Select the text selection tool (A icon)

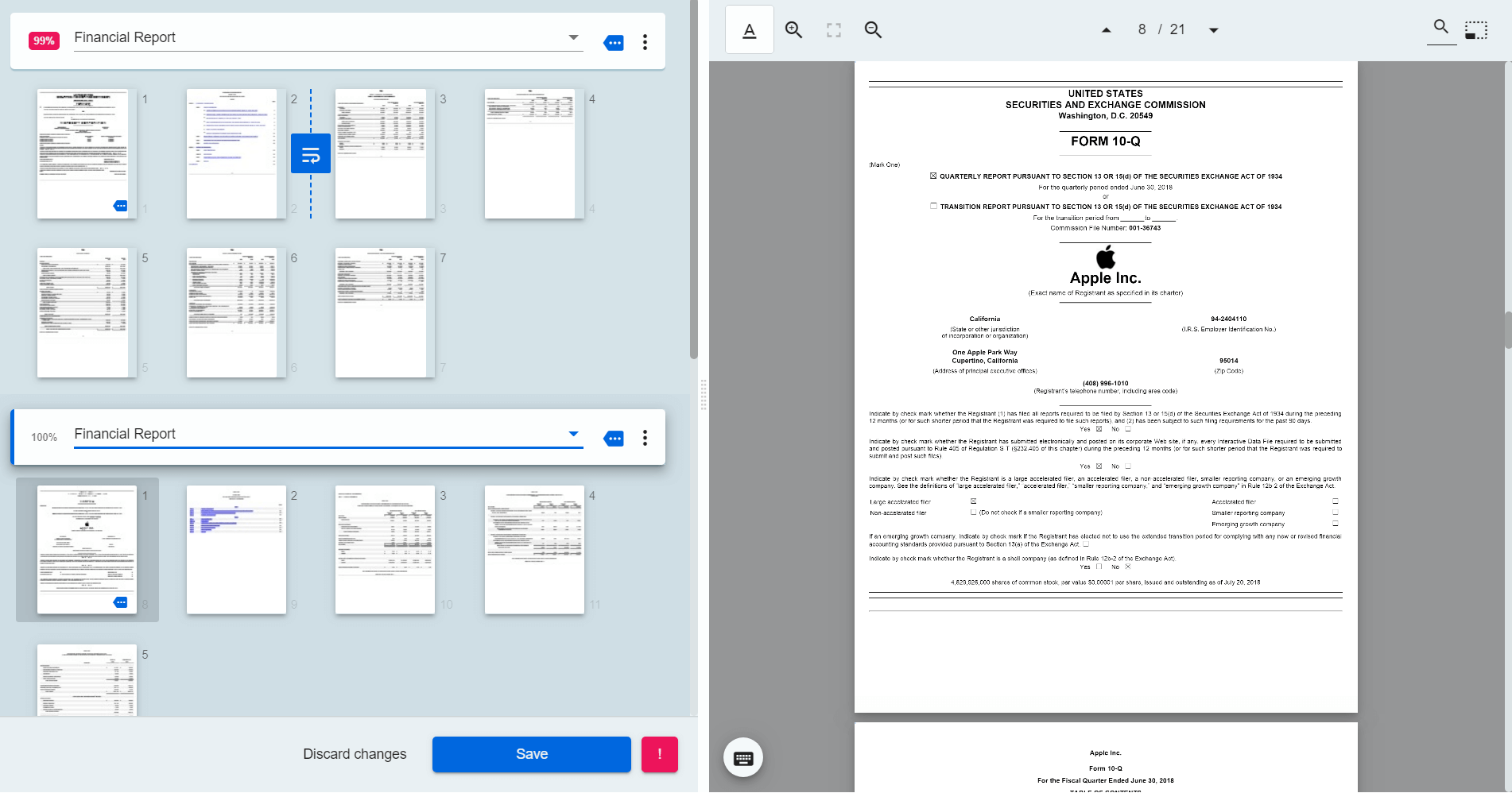click(749, 30)
